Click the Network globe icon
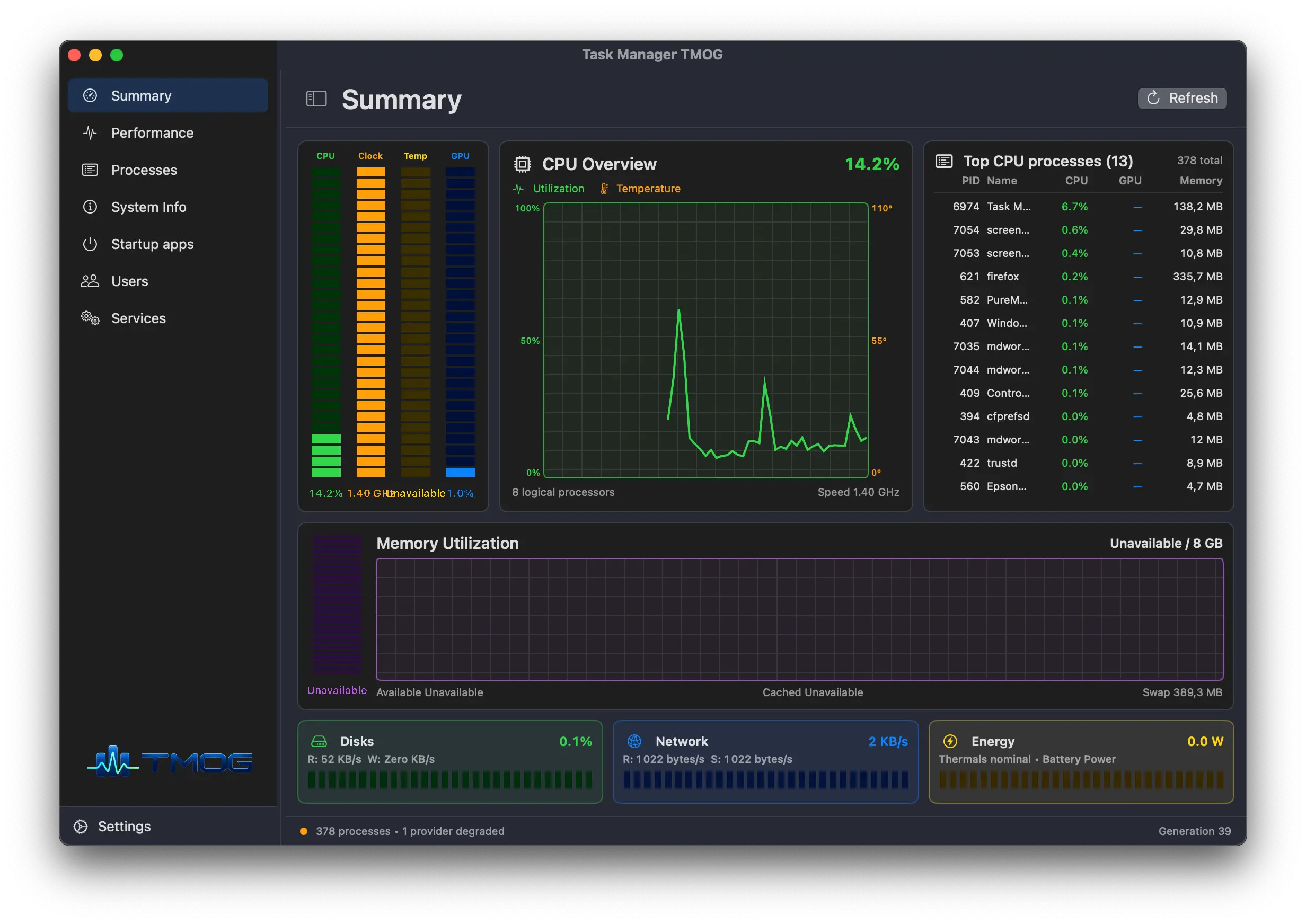Screen dimensions: 1306x924 pyautogui.click(x=634, y=741)
